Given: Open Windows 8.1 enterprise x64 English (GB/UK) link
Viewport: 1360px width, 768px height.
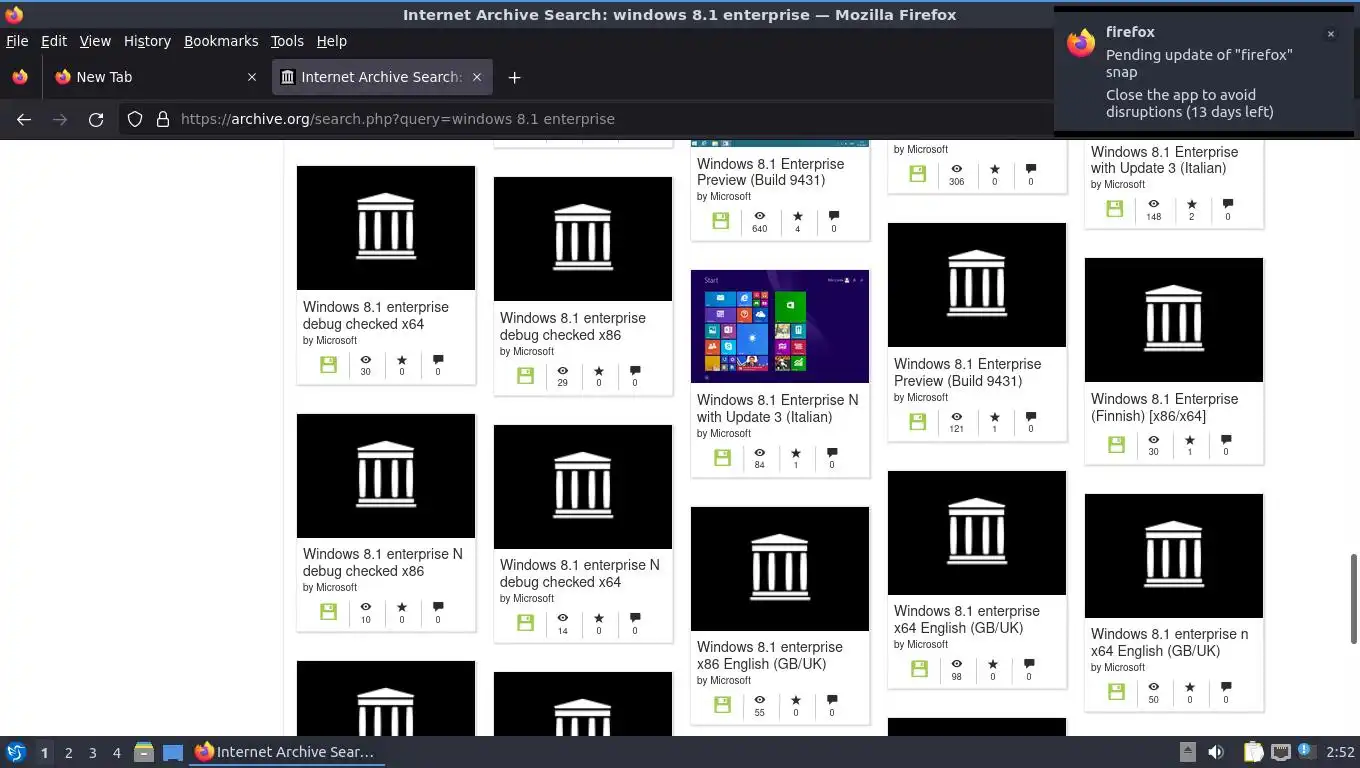Looking at the screenshot, I should 967,619.
